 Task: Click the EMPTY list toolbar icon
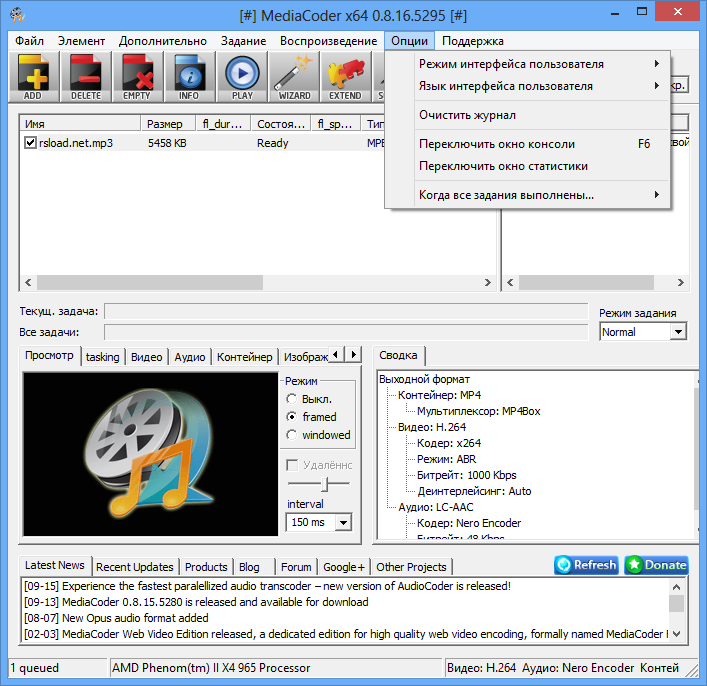tap(138, 77)
